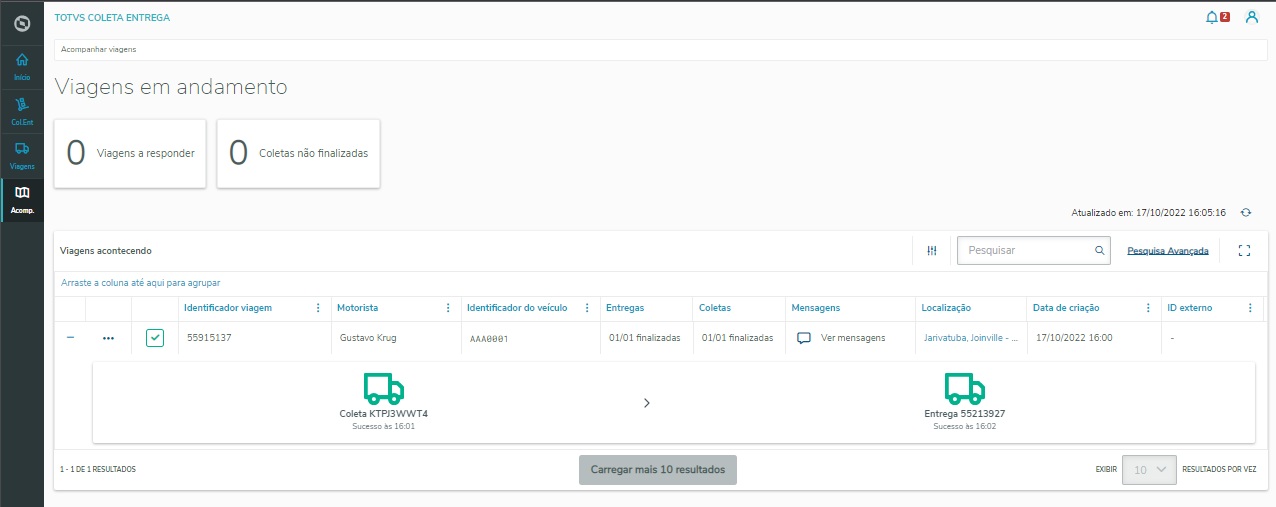This screenshot has width=1276, height=507.
Task: Sort by Identificador viagem column header
Action: (228, 308)
